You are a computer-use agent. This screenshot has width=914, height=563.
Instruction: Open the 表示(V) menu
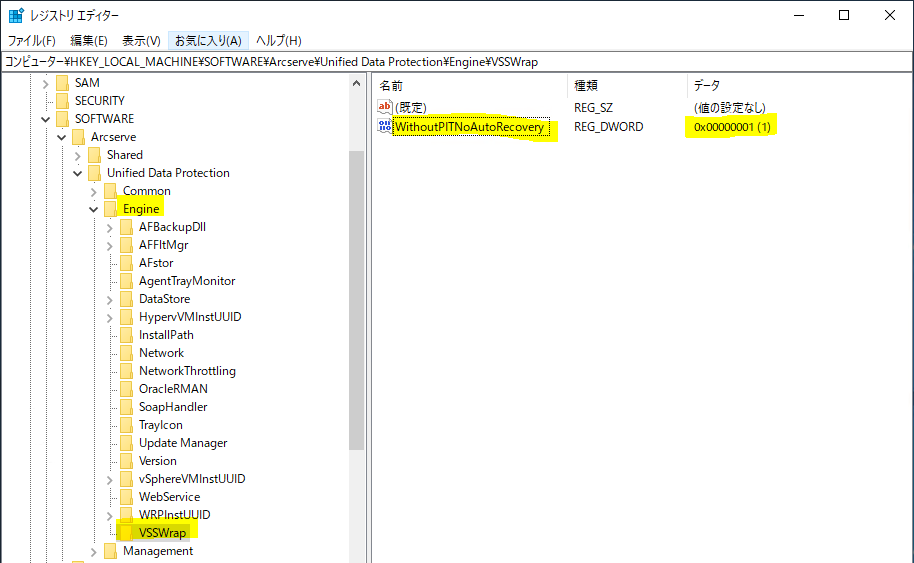(141, 41)
